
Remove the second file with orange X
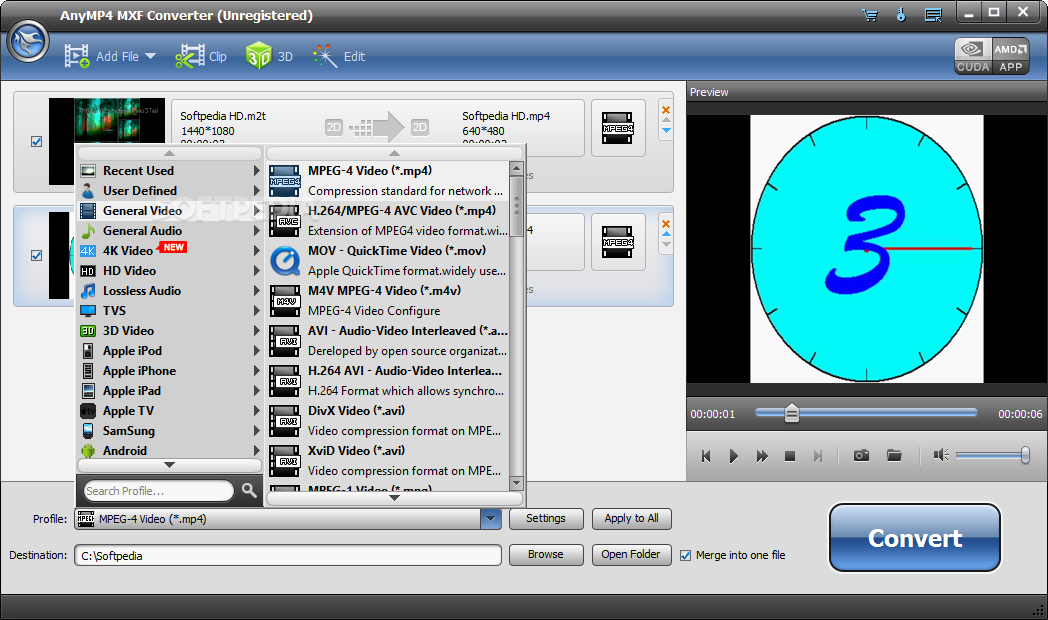[x=666, y=223]
